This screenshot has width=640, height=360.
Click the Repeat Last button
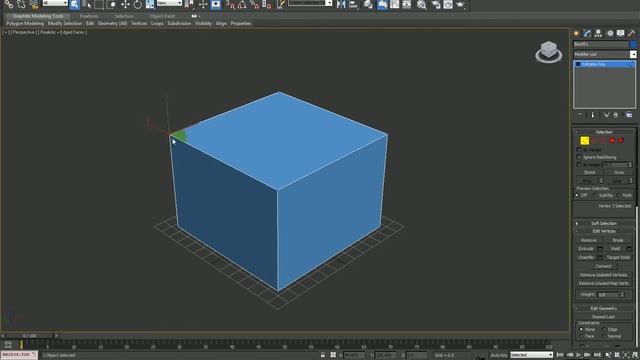tap(603, 317)
